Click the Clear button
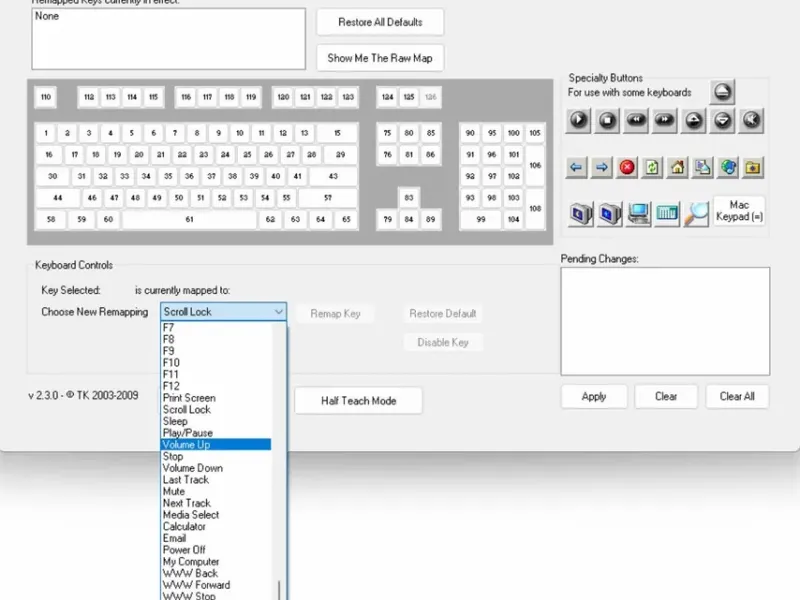This screenshot has height=600, width=800. coord(666,396)
